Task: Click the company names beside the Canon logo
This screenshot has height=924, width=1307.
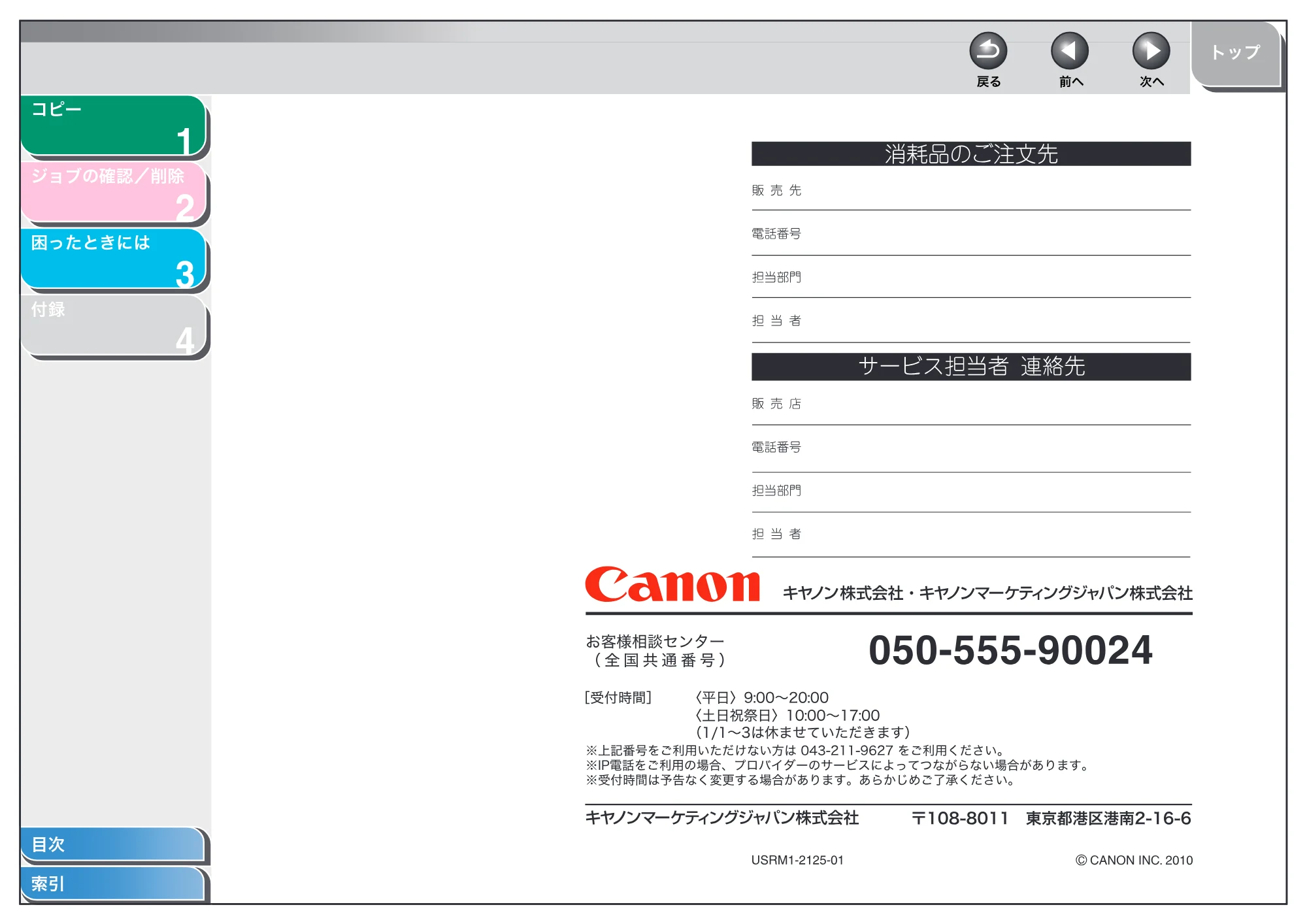Action: click(x=987, y=593)
